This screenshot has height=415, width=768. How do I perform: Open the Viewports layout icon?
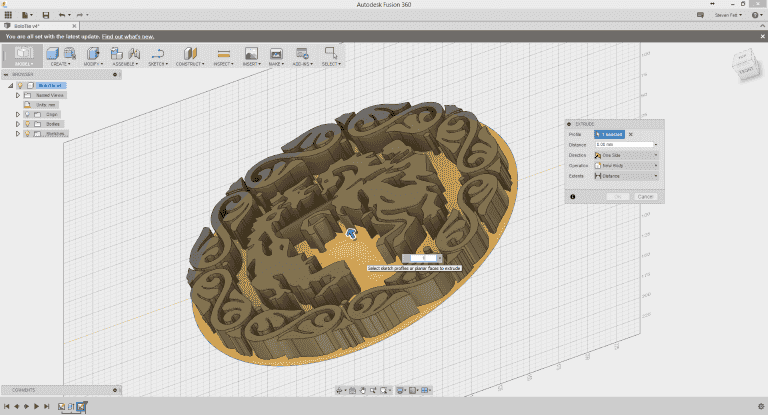(x=426, y=391)
